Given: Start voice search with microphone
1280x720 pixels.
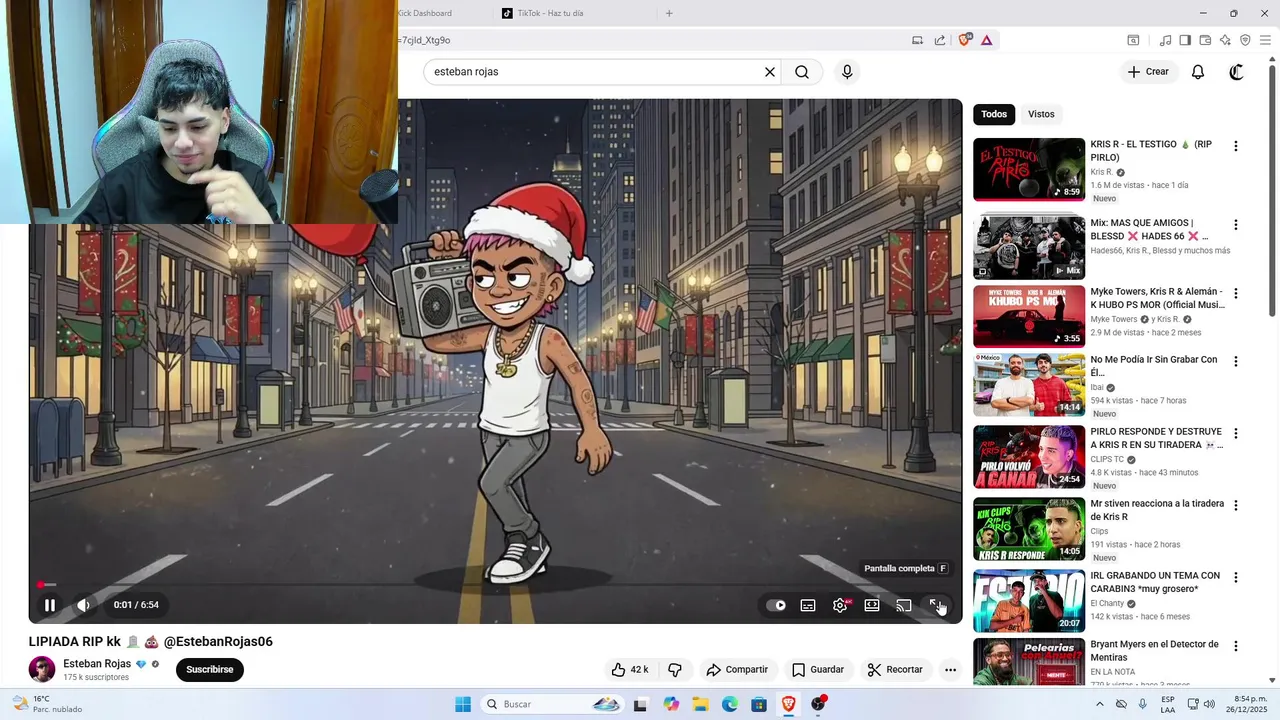Looking at the screenshot, I should point(847,72).
